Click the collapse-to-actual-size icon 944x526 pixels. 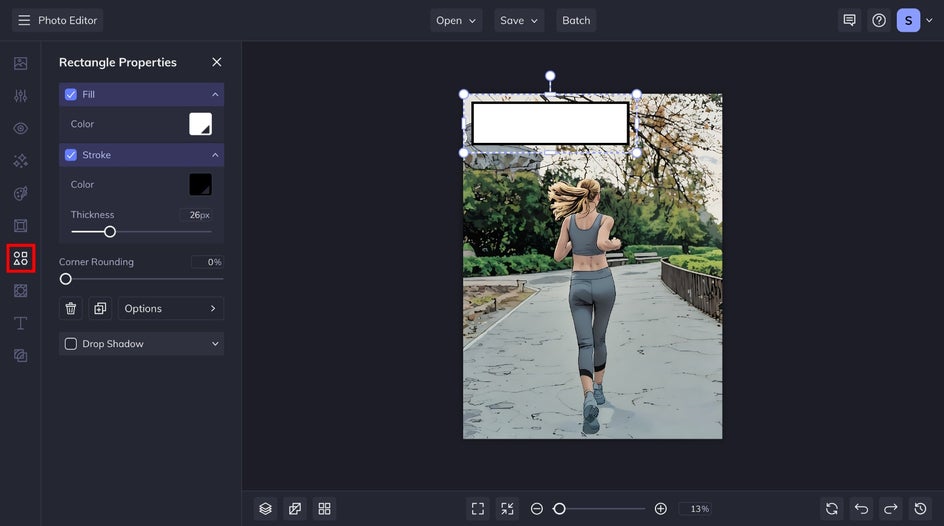[508, 509]
